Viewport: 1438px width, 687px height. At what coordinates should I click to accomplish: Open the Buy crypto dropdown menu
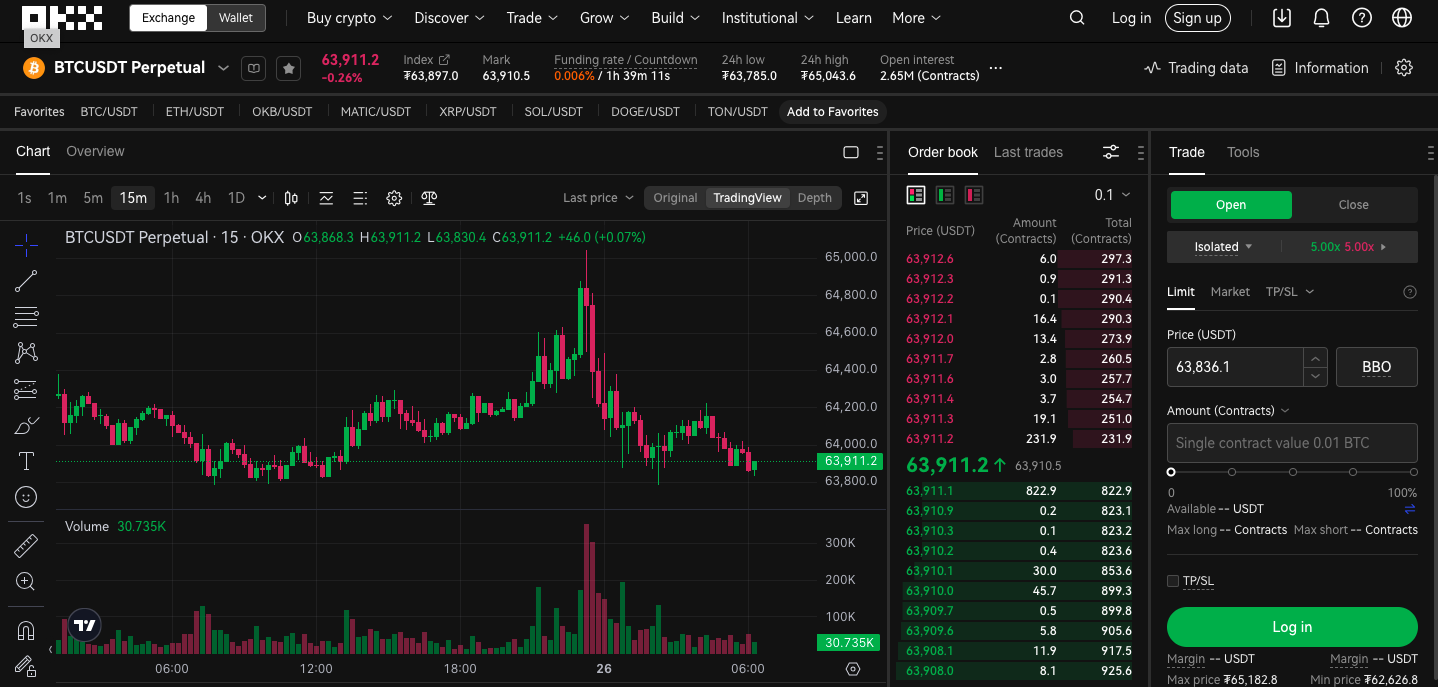[349, 18]
